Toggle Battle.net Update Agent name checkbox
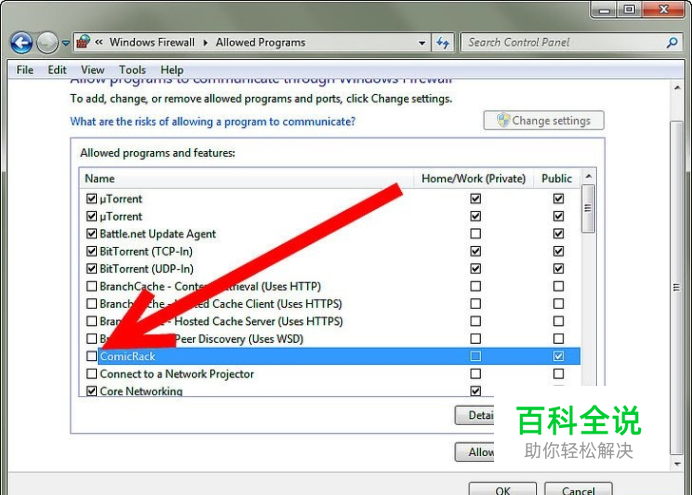This screenshot has width=692, height=495. click(91, 233)
